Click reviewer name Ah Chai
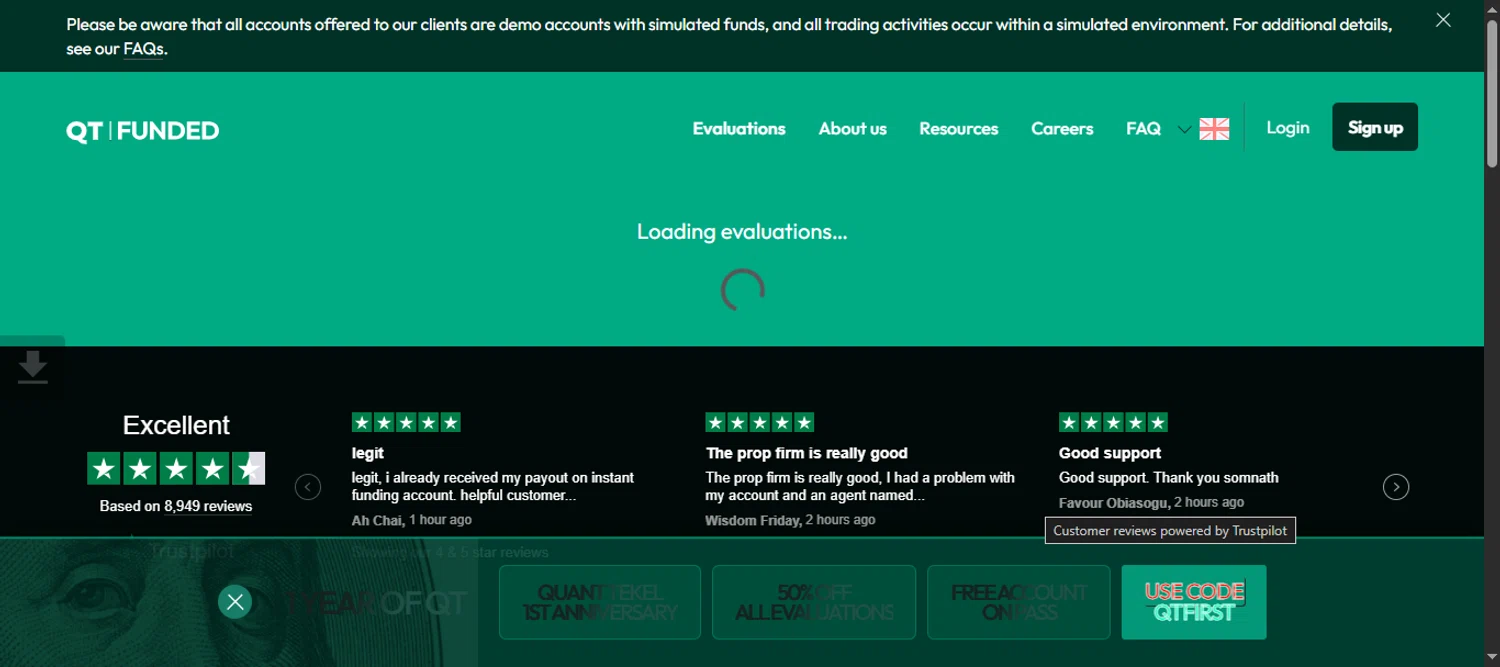 [377, 520]
